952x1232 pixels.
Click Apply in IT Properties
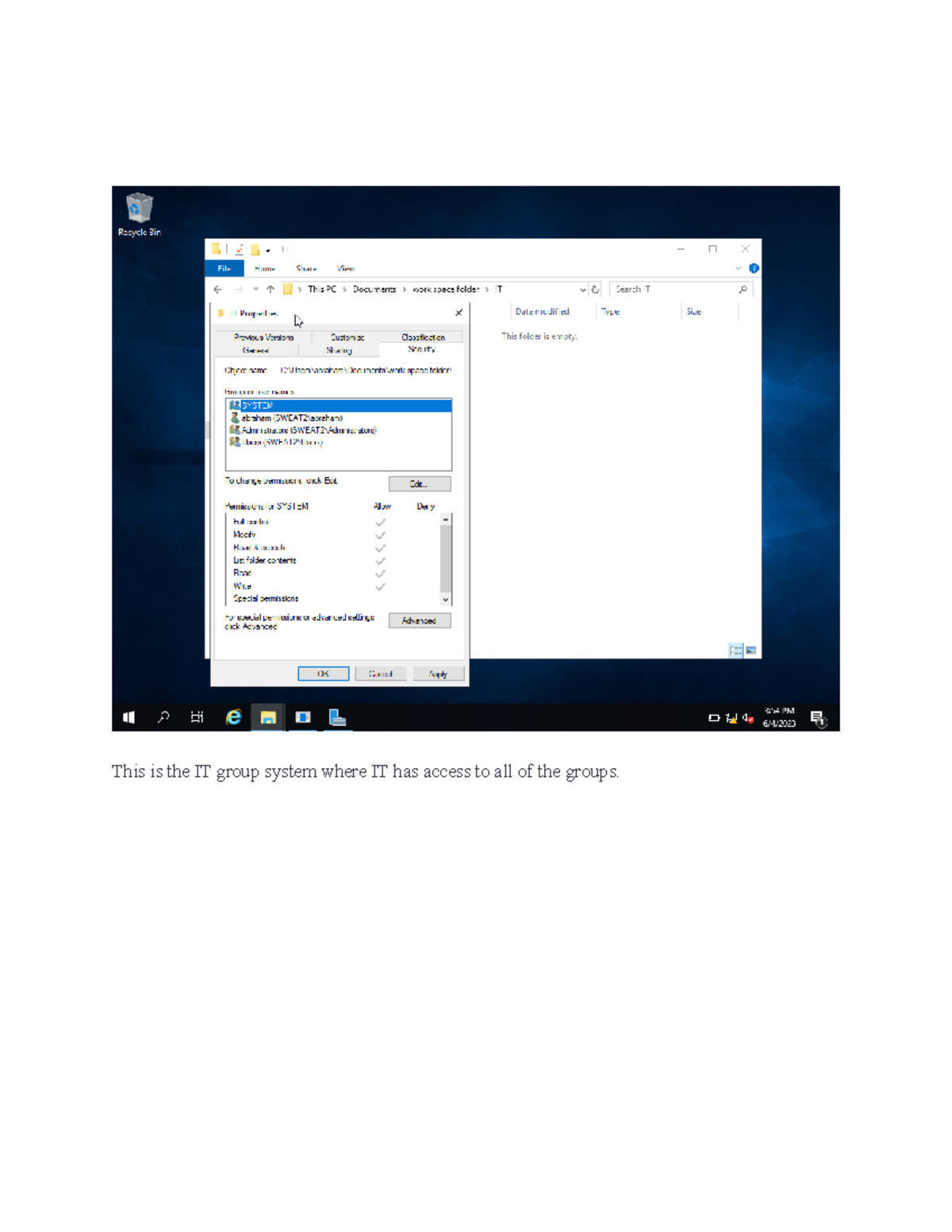click(438, 674)
